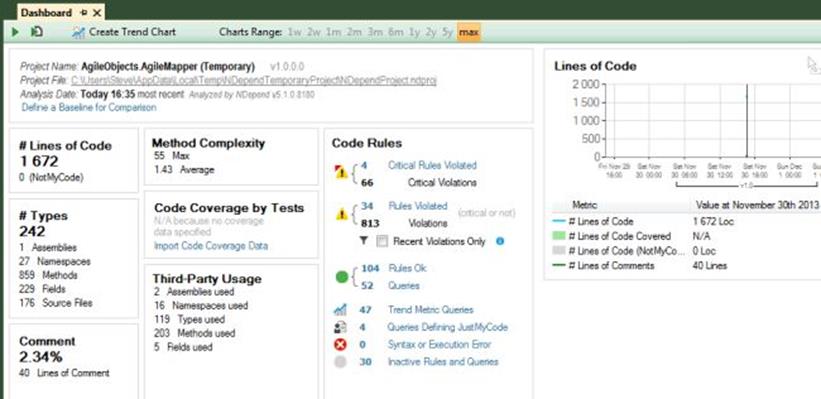The height and width of the screenshot is (399, 821).
Task: Click the filter funnel icon
Action: pos(364,241)
